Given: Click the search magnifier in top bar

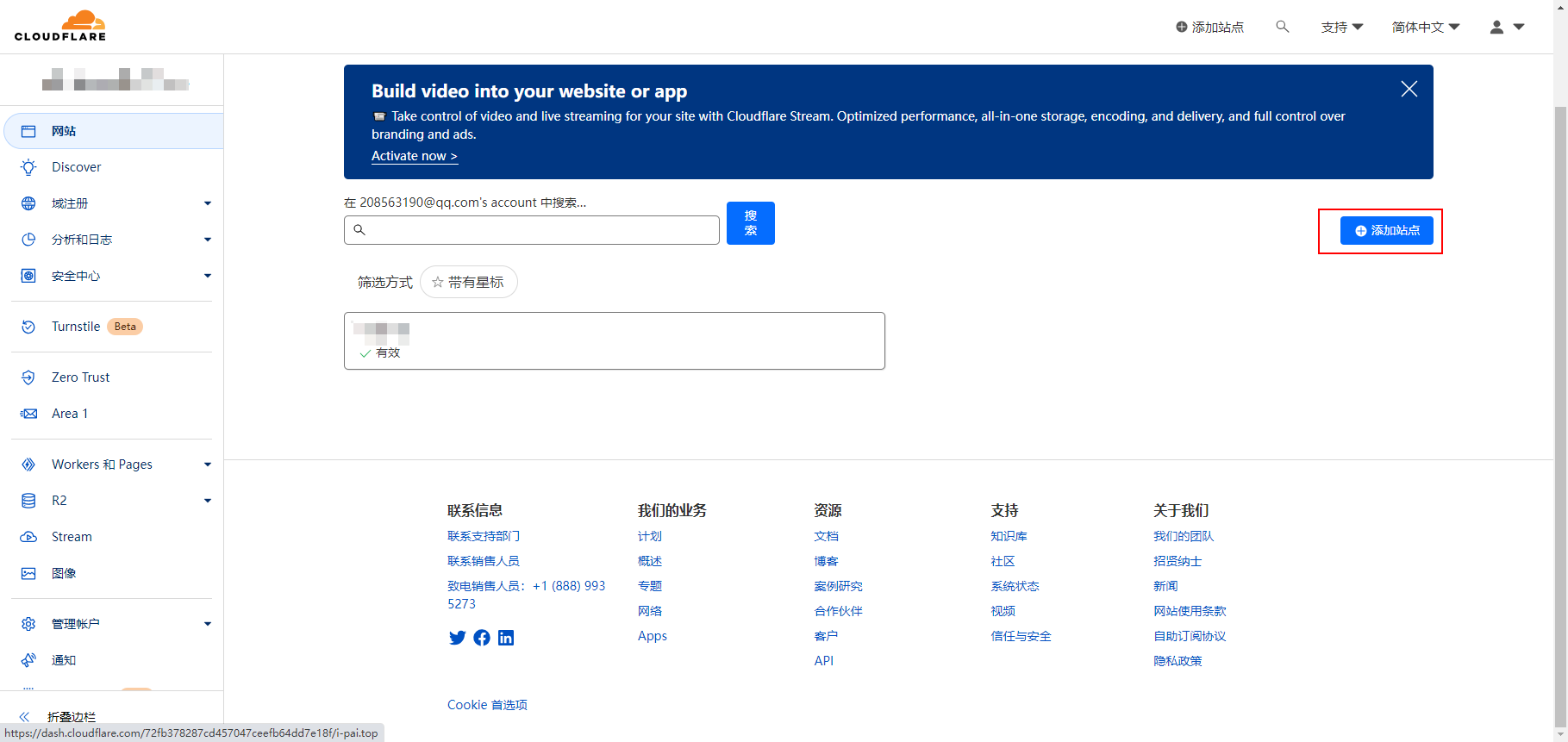Looking at the screenshot, I should pos(1283,27).
